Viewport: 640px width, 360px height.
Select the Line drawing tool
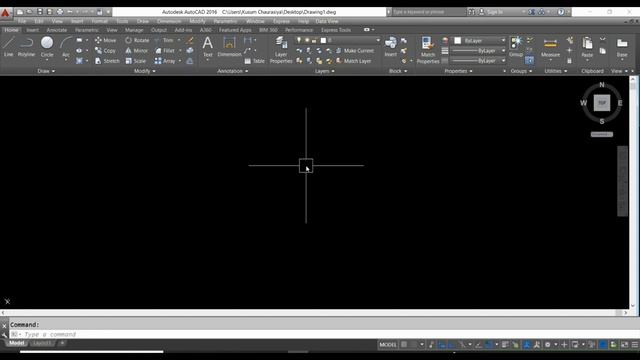[x=9, y=46]
